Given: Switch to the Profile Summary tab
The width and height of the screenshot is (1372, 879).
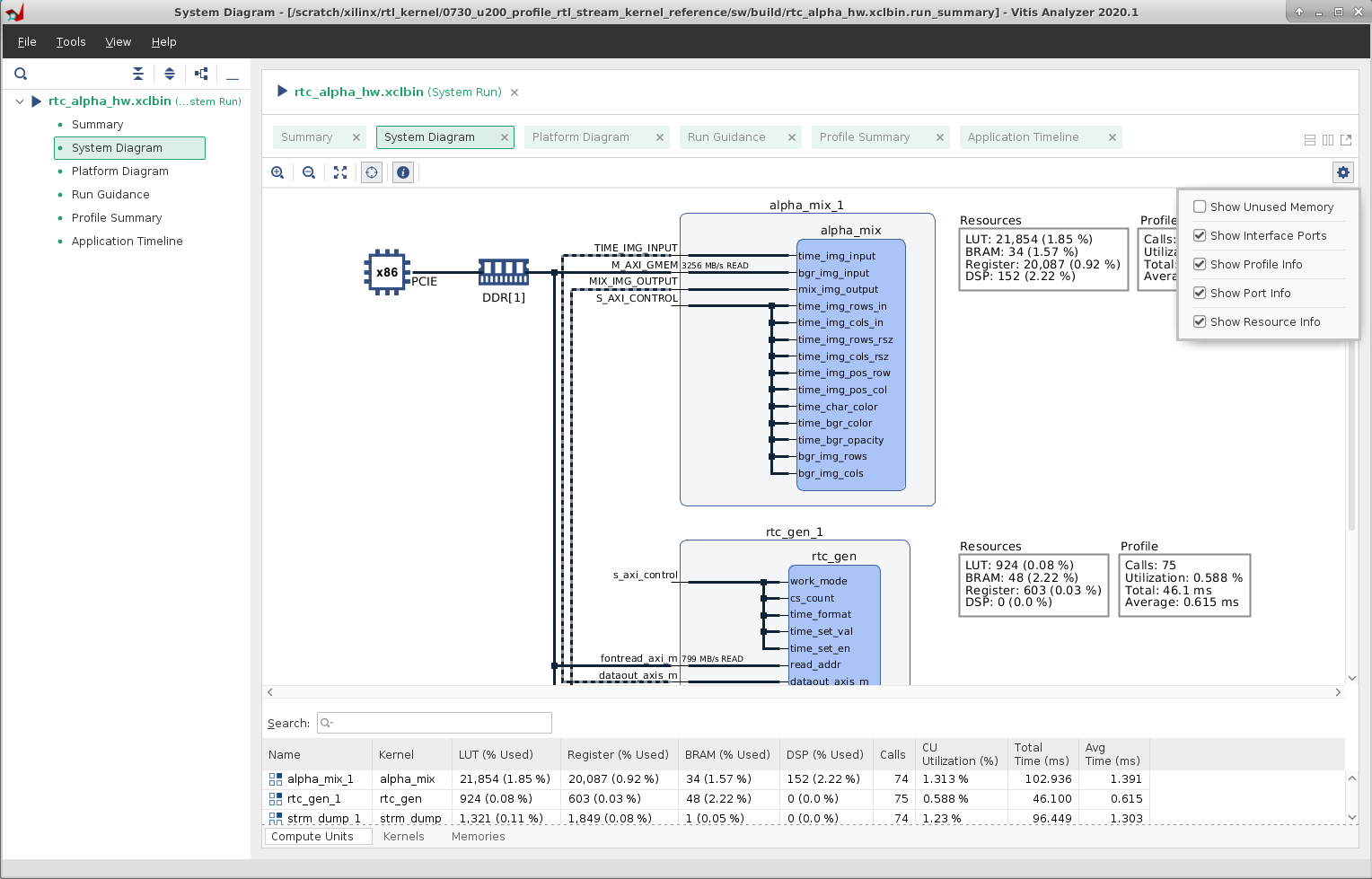Looking at the screenshot, I should (x=864, y=137).
